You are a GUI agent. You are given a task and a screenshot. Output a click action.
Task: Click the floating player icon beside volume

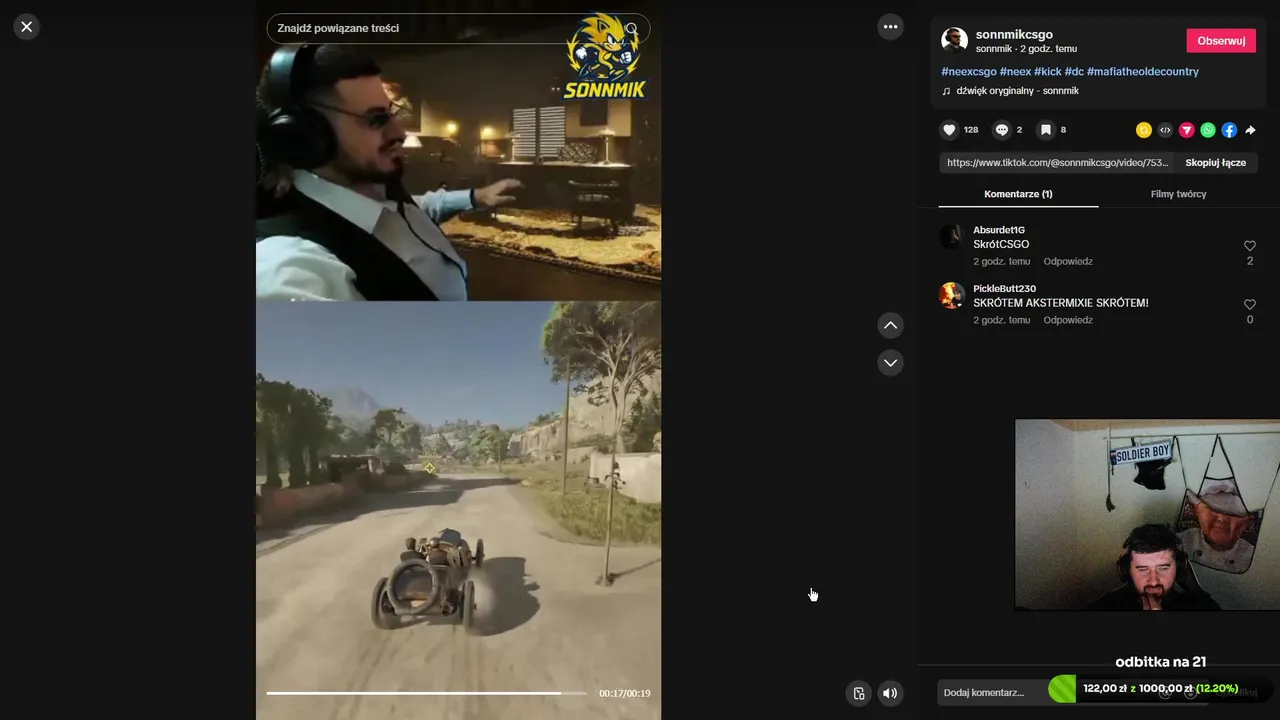pos(858,693)
